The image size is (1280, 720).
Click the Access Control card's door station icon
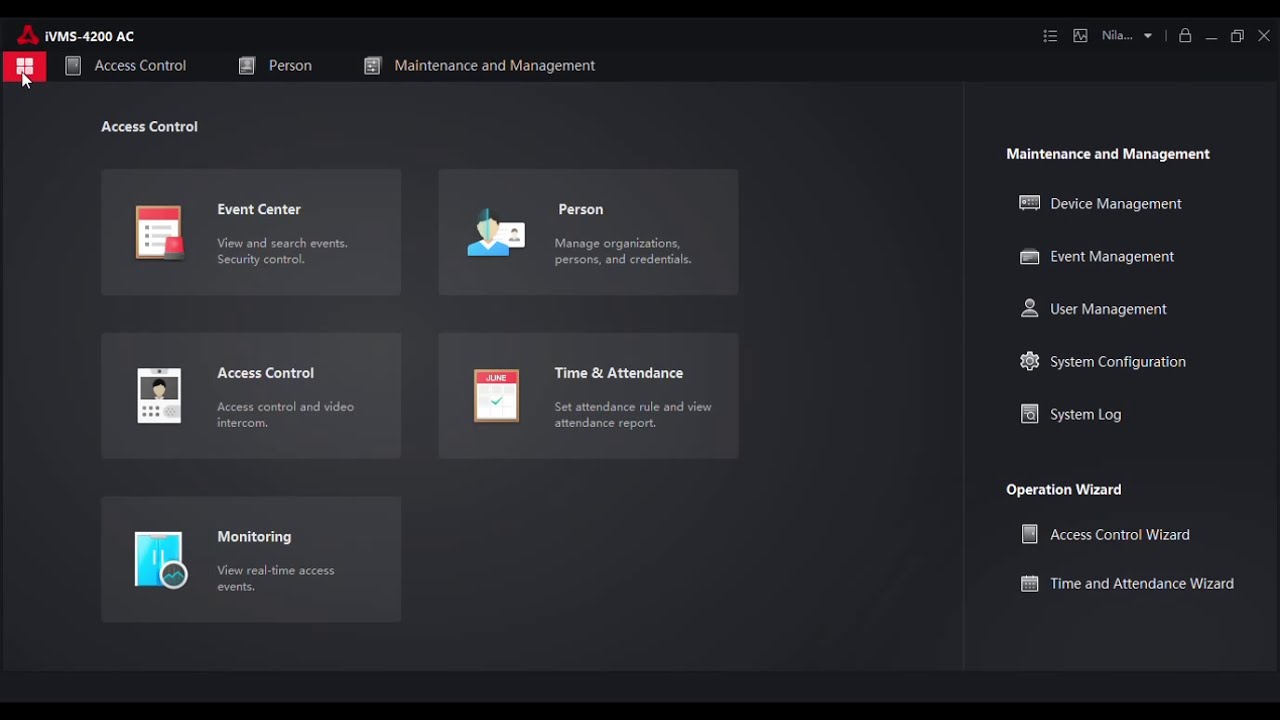pos(159,396)
